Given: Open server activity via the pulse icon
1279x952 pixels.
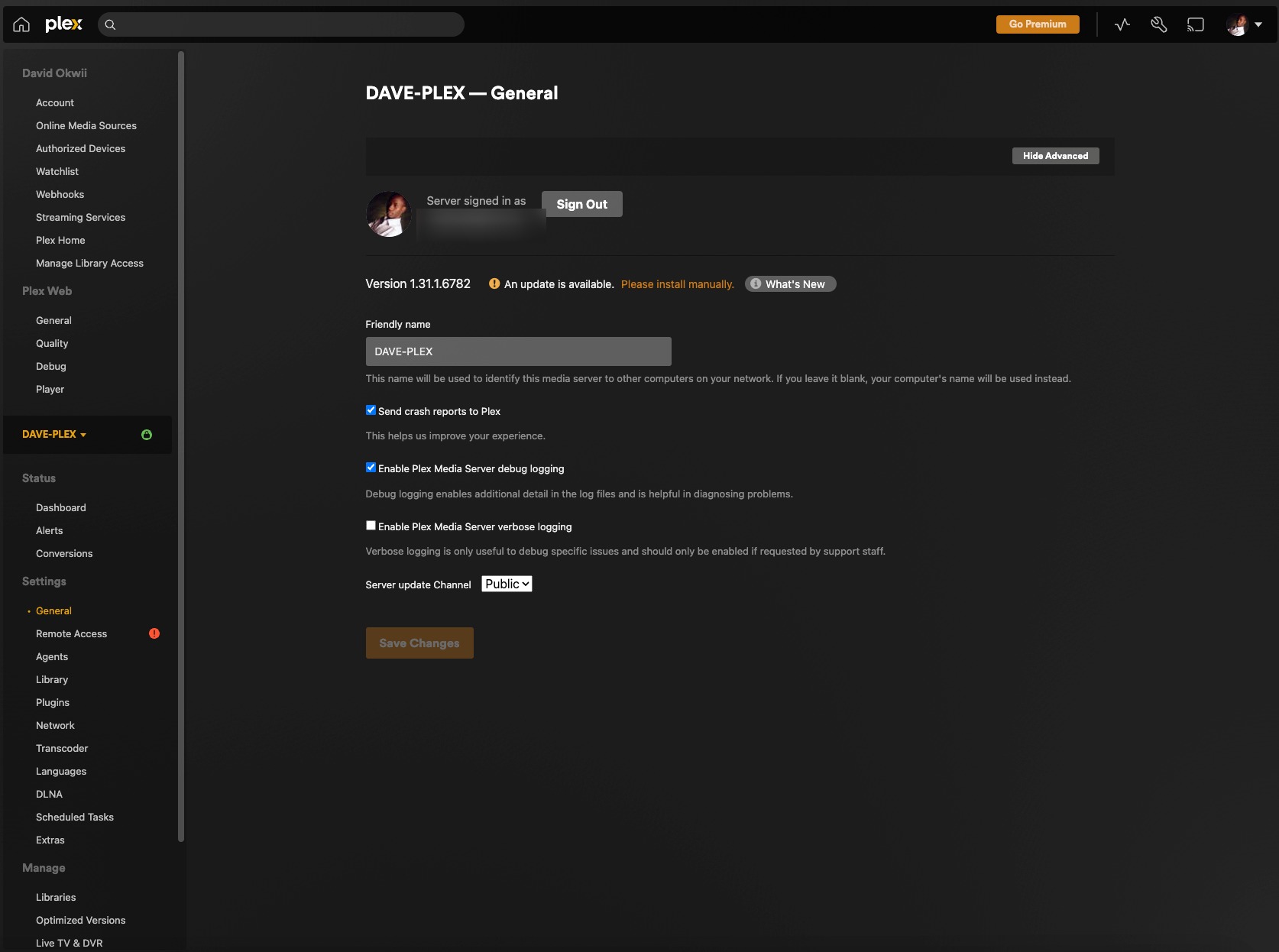Looking at the screenshot, I should [1122, 24].
